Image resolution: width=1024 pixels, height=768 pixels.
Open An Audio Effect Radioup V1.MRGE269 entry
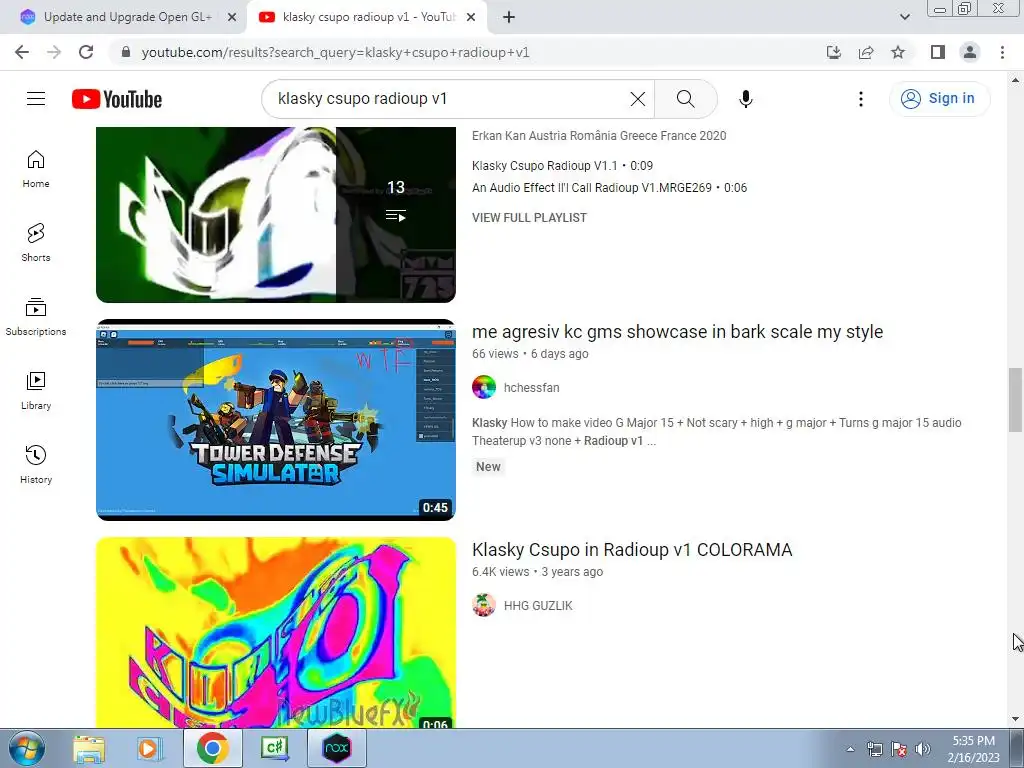point(609,188)
